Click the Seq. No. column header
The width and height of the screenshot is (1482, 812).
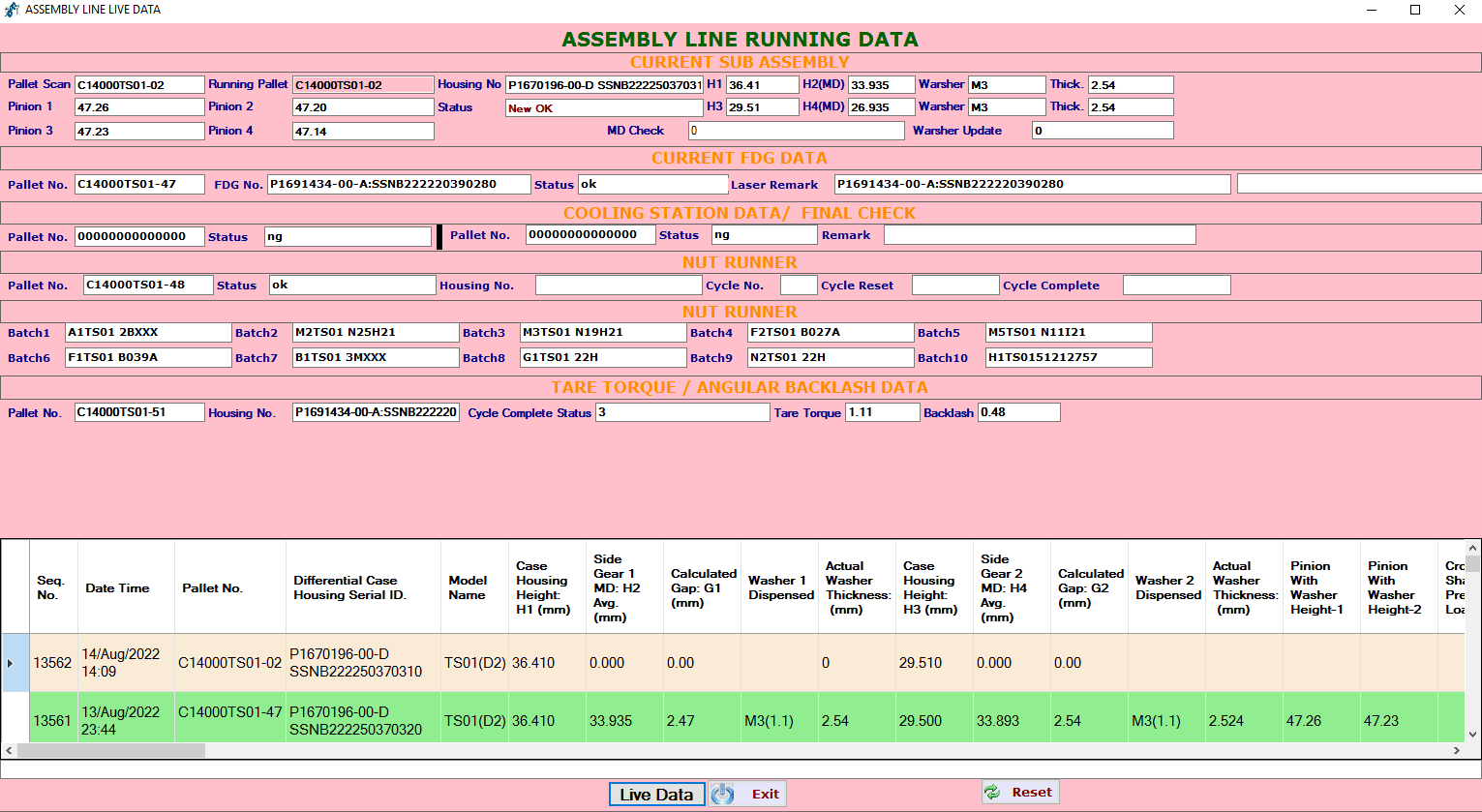[x=53, y=587]
